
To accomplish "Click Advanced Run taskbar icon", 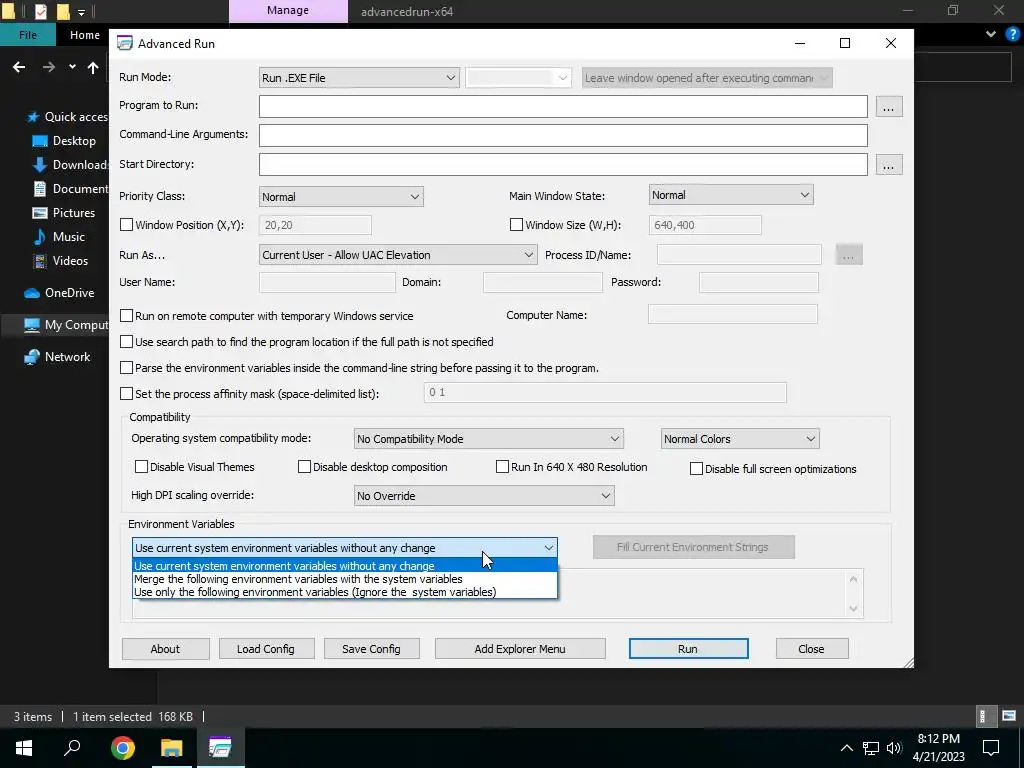I will coord(220,748).
